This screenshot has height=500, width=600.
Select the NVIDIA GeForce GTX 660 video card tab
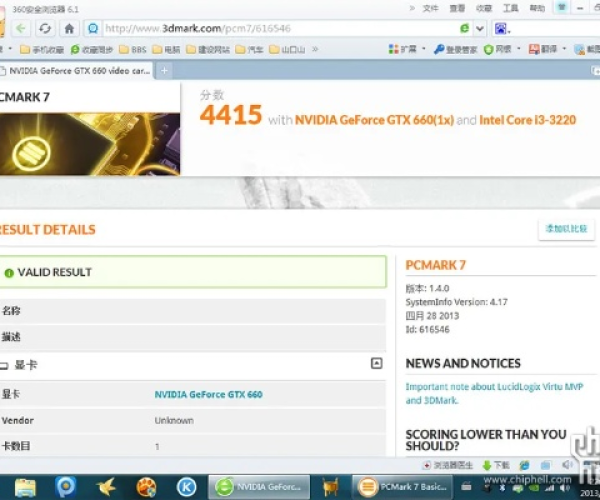pos(76,71)
